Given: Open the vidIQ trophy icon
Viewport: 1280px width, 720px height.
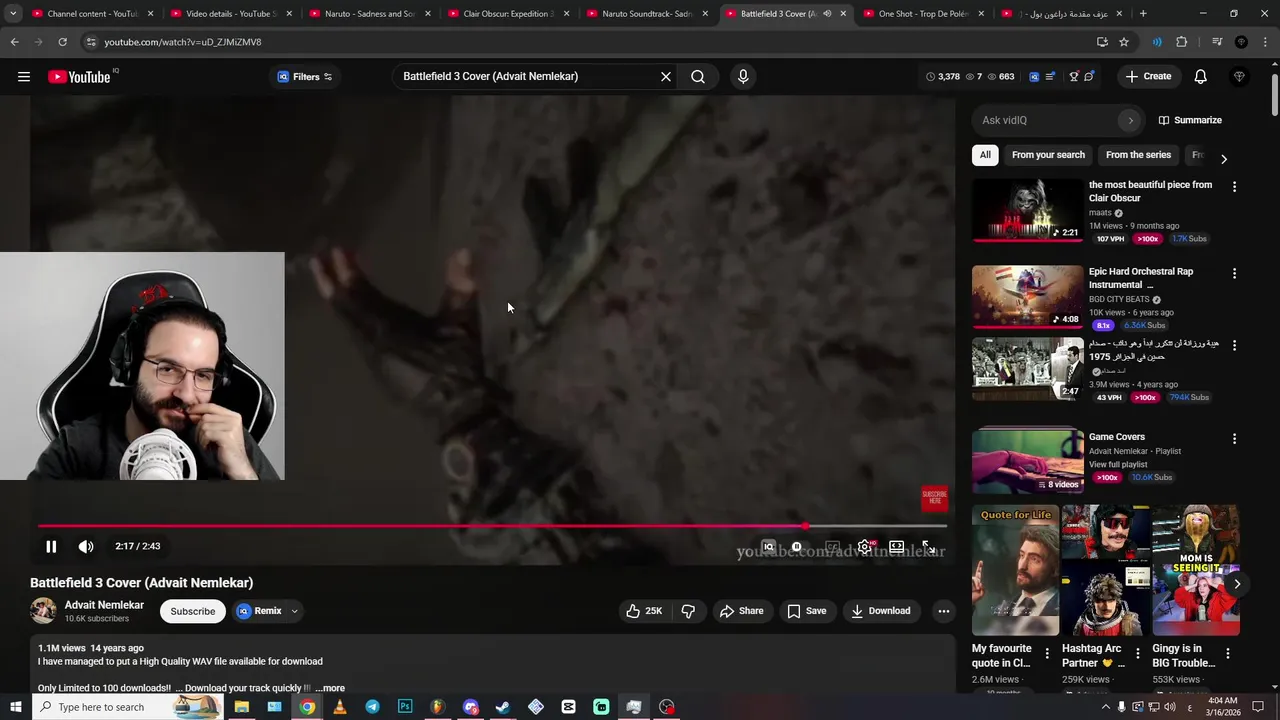Looking at the screenshot, I should (x=1074, y=77).
